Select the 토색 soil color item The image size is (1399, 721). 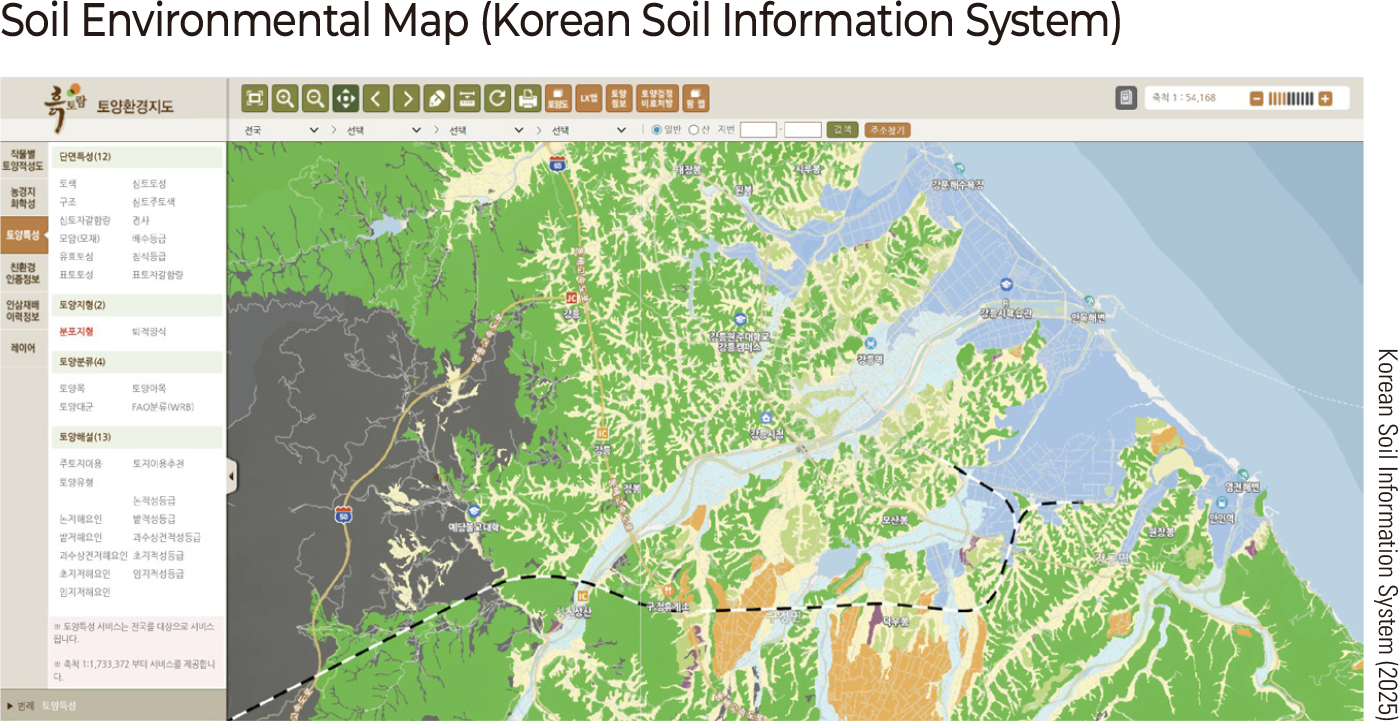click(68, 184)
